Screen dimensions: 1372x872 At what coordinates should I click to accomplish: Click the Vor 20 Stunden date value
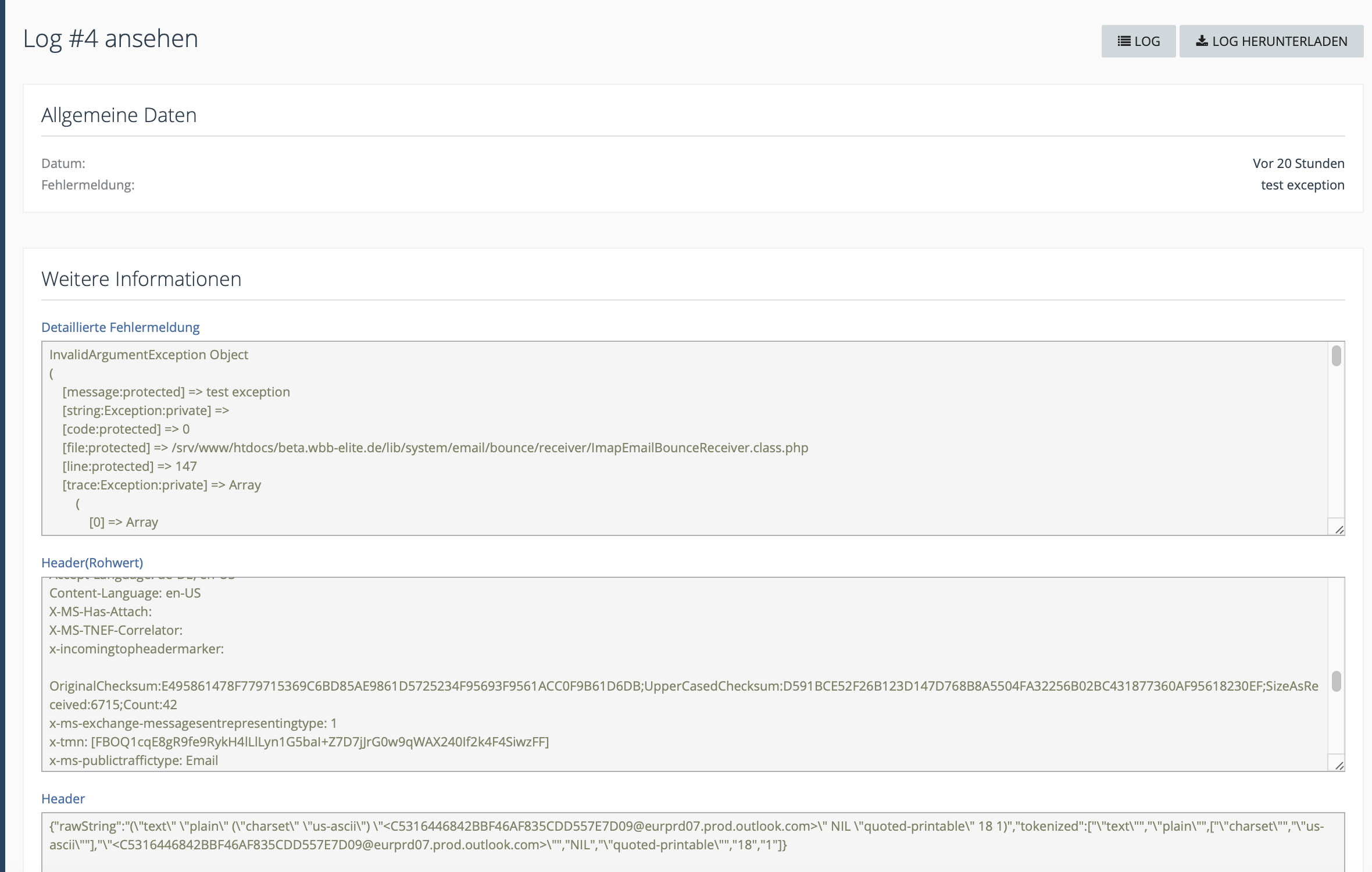pos(1298,163)
